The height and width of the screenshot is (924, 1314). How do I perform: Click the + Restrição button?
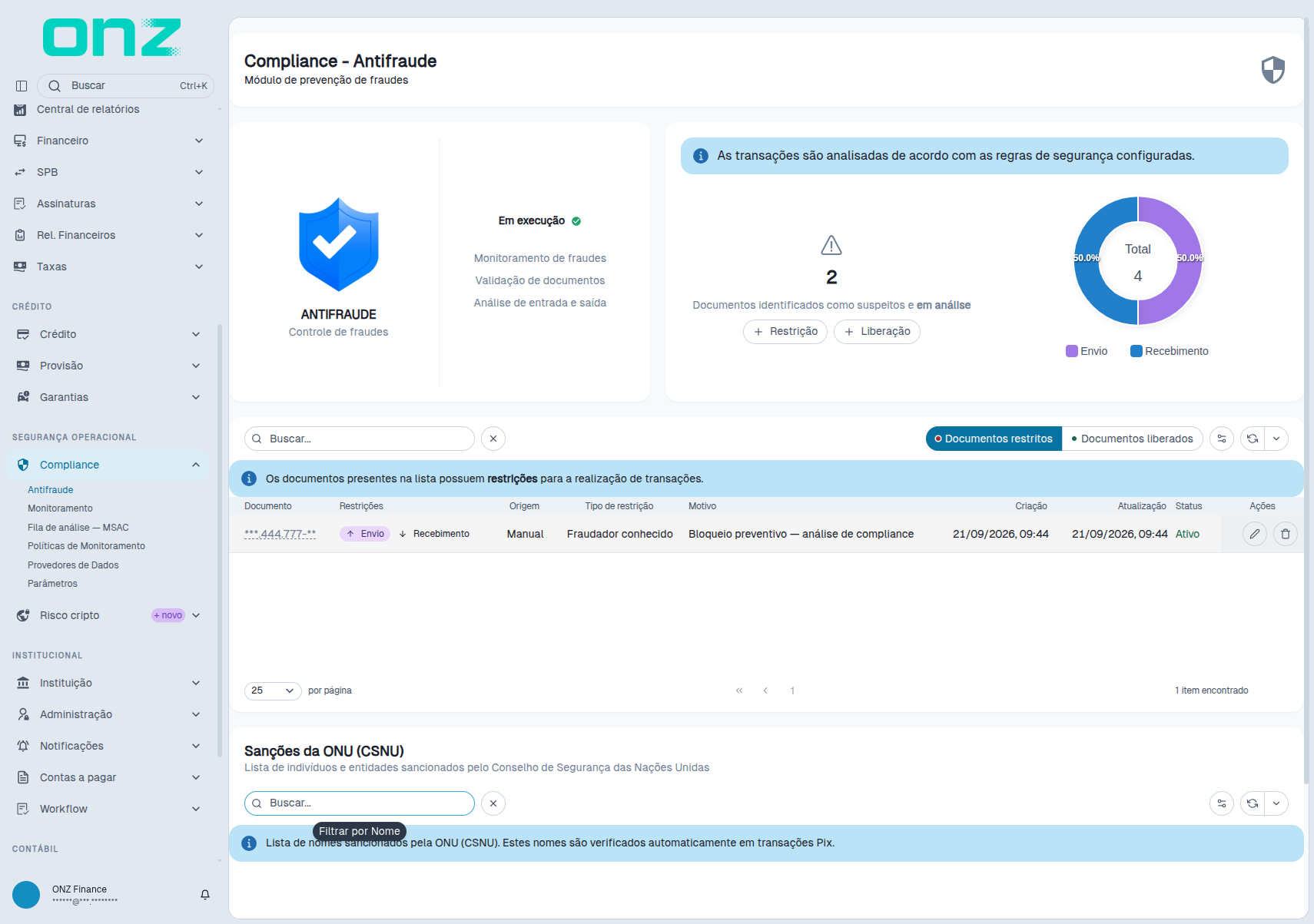(x=785, y=332)
